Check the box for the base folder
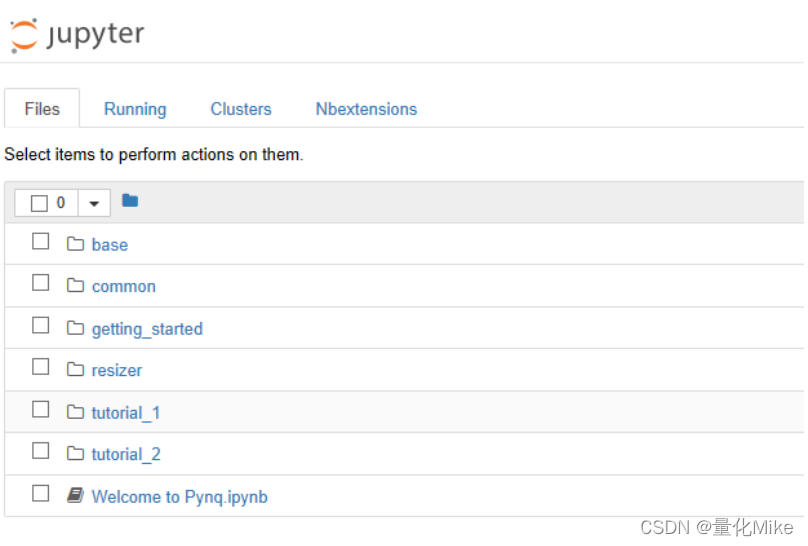808x546 pixels. [x=41, y=242]
